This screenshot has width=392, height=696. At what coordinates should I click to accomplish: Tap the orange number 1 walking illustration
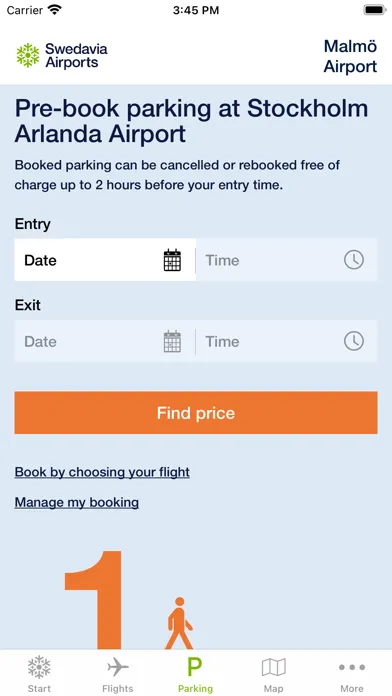coord(130,600)
